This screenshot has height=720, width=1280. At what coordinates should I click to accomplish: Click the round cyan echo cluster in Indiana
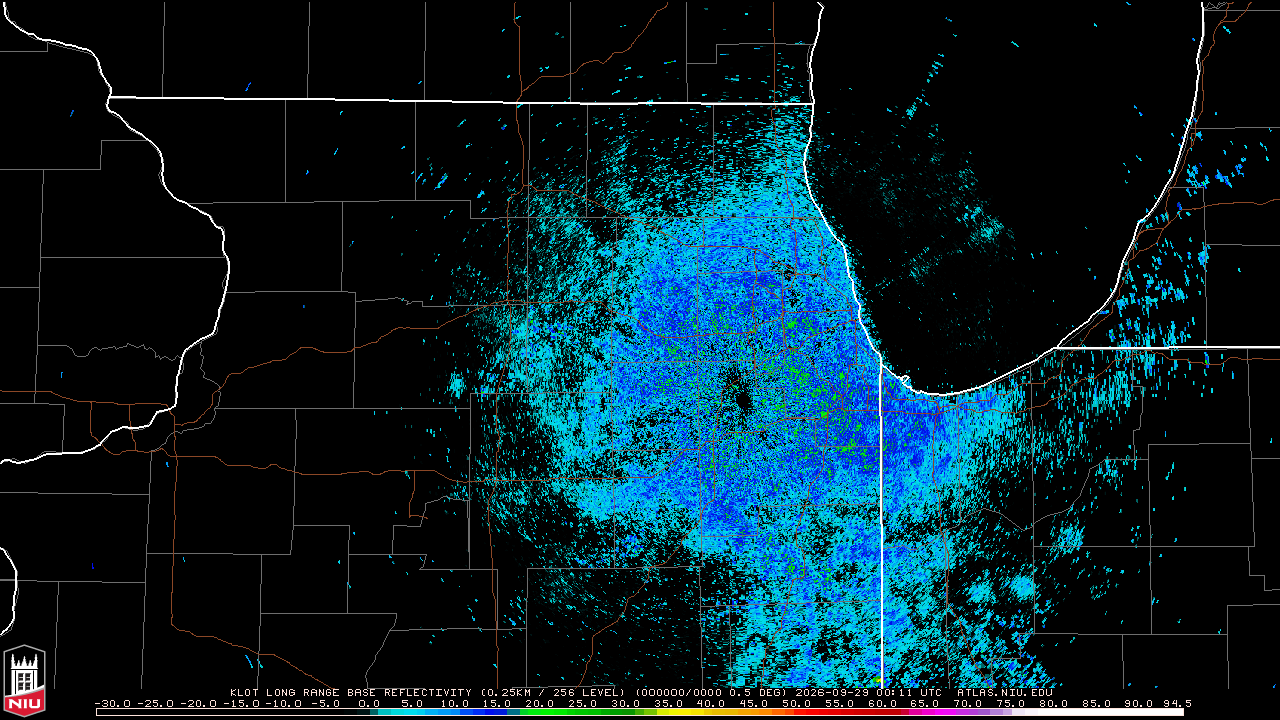point(1023,586)
